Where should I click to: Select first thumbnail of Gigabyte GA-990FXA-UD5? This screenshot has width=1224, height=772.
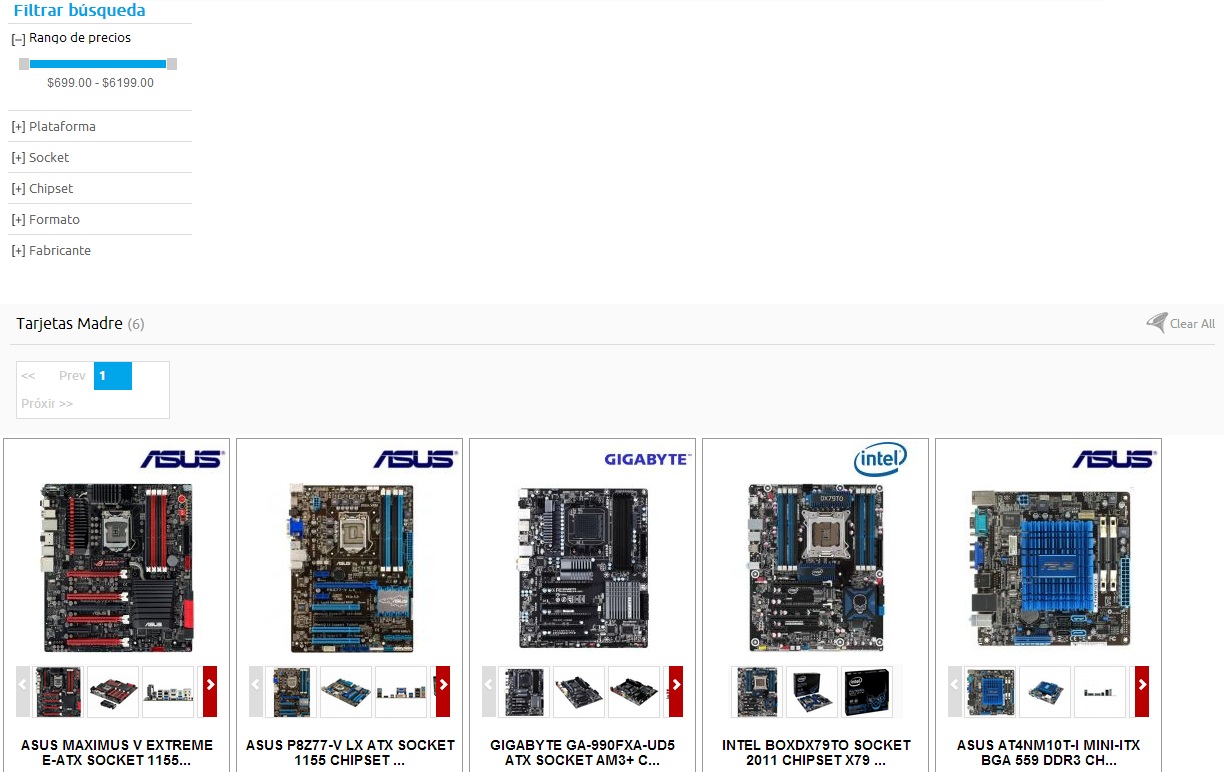(524, 692)
